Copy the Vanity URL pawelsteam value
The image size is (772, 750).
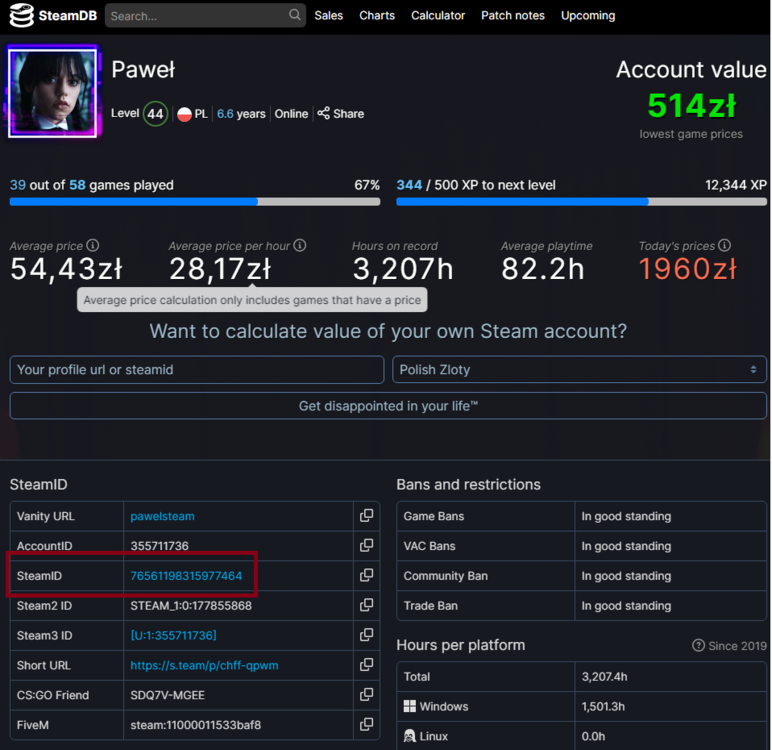pos(366,516)
